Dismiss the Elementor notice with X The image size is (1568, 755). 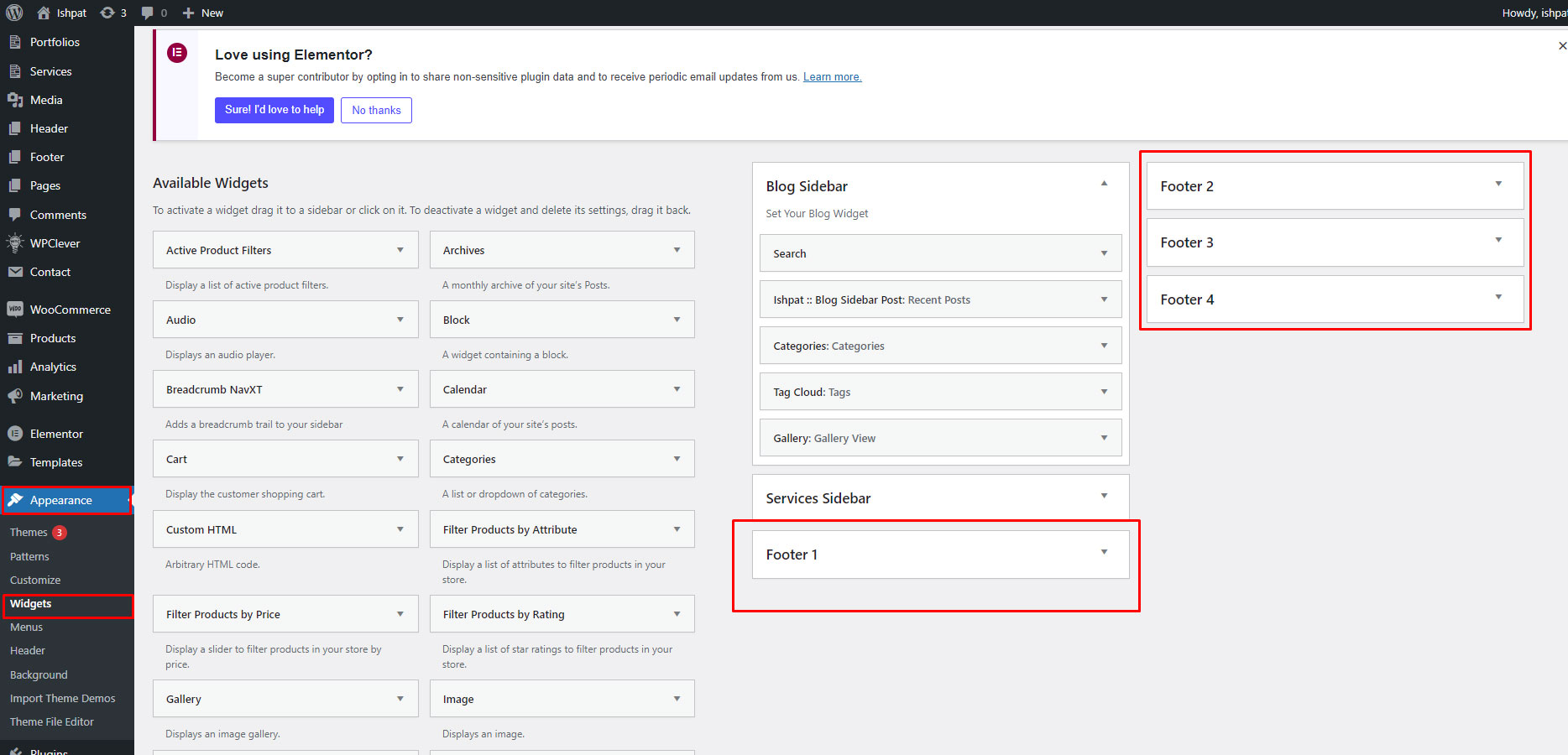click(x=1561, y=46)
